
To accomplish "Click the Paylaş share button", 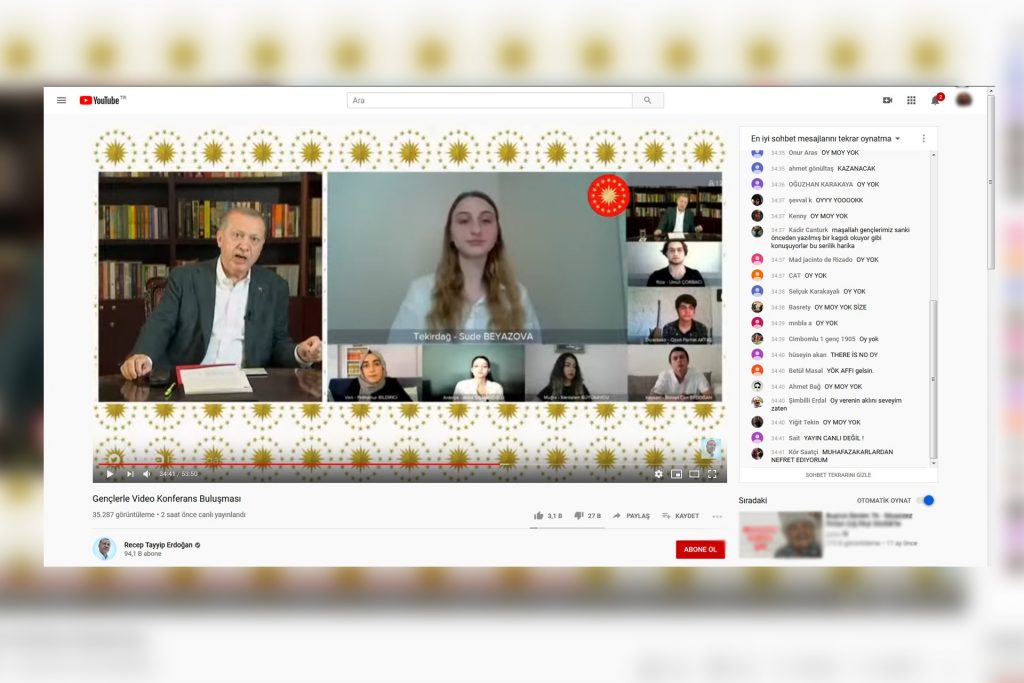I will pos(631,516).
